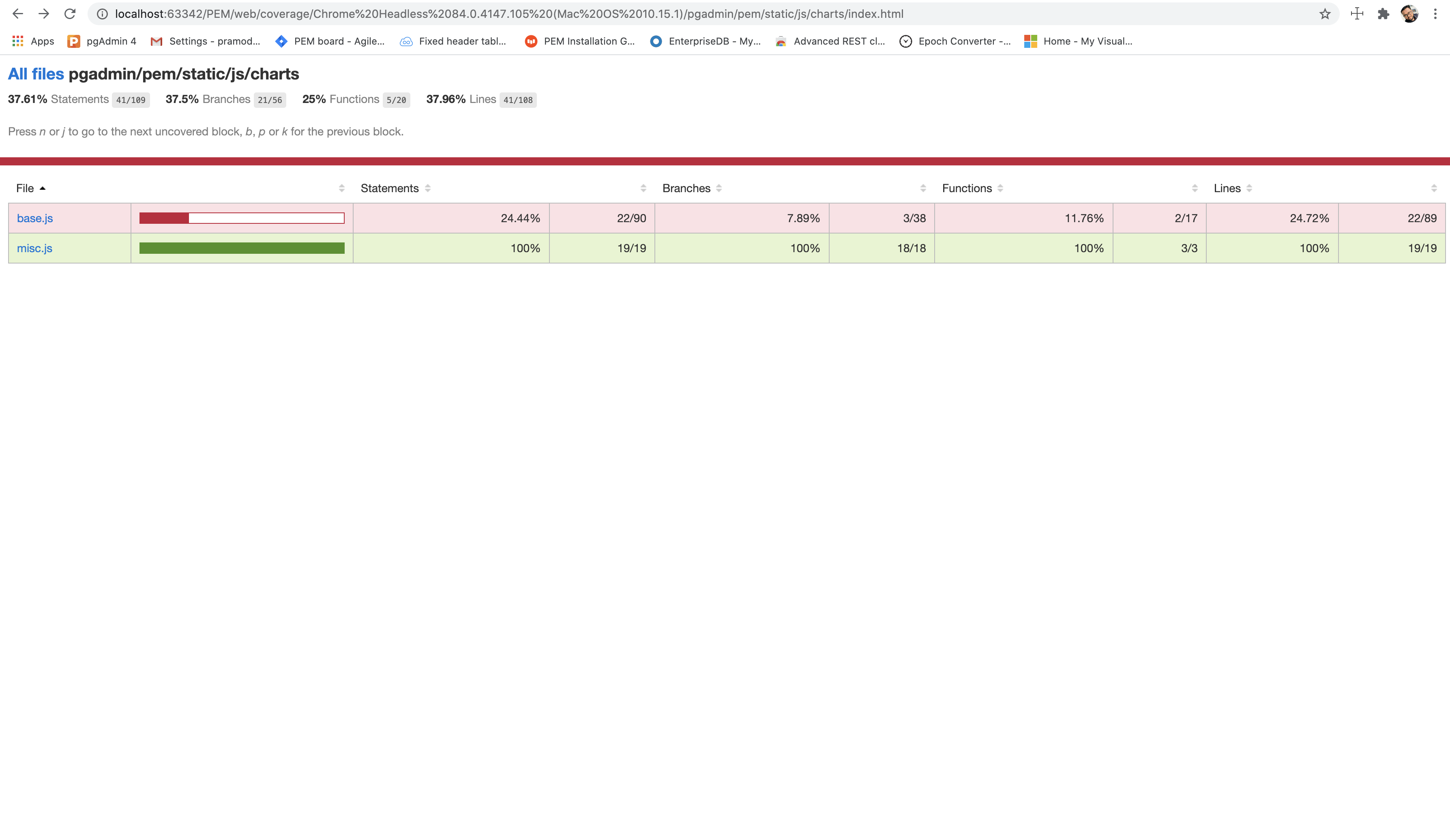Open the Chrome three-dot menu

1435,14
